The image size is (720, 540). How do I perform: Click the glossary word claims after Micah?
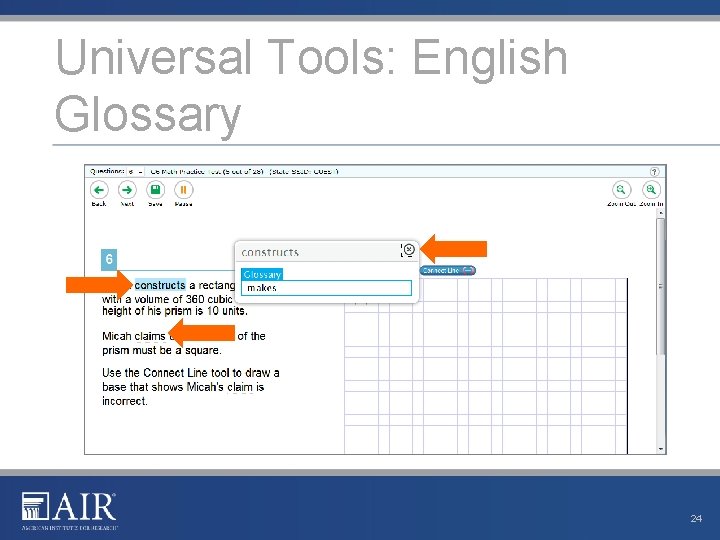tap(150, 337)
